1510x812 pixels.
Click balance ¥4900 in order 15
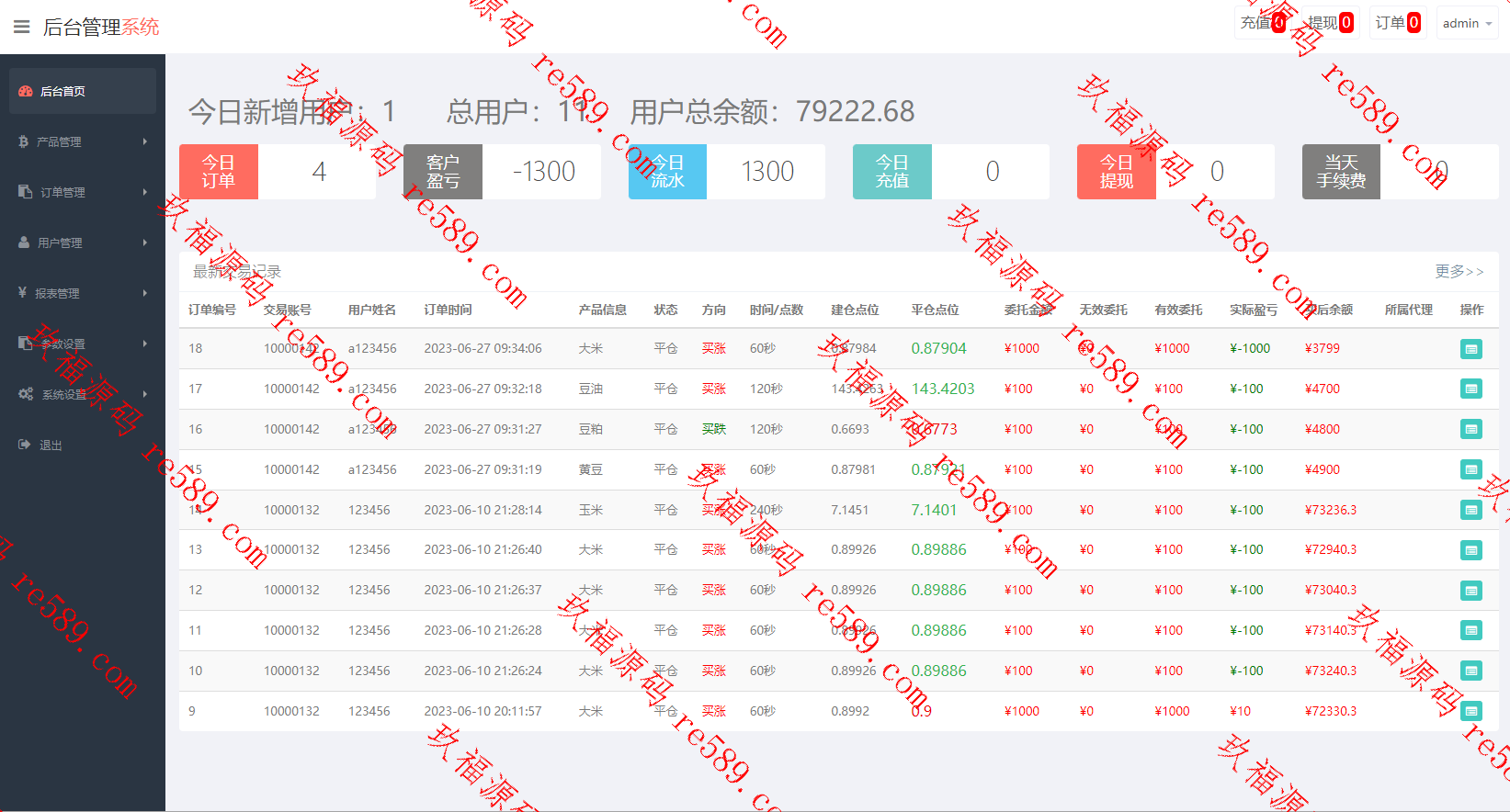point(1323,469)
